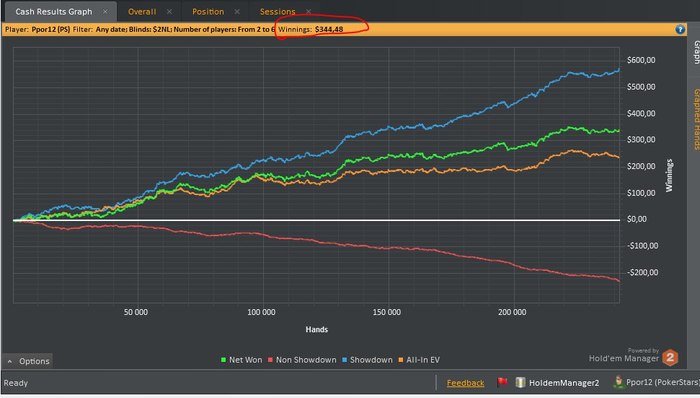This screenshot has width=700, height=398.
Task: Open the Position tab
Action: [208, 12]
